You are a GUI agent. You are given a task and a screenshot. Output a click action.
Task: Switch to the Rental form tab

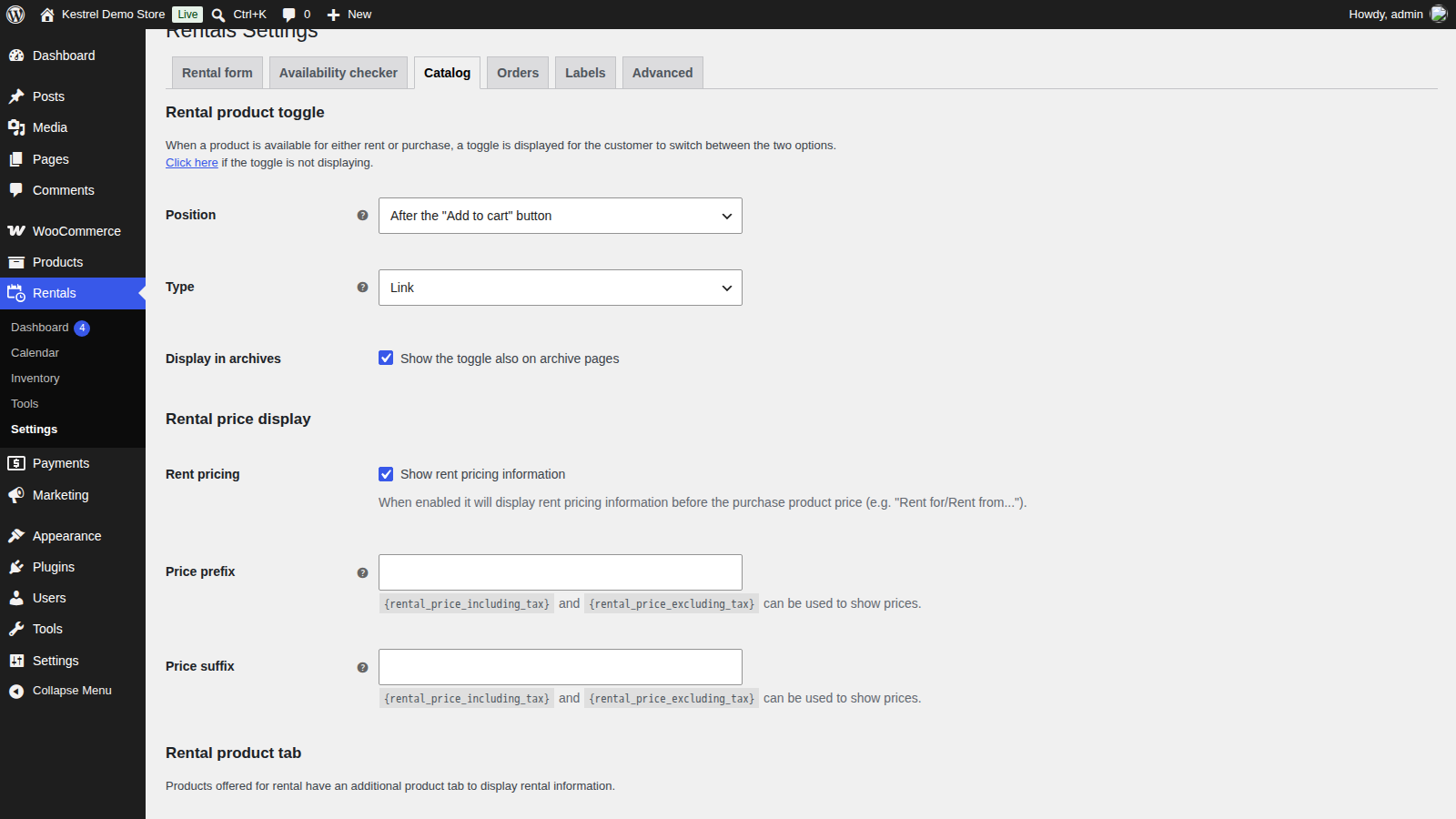[217, 73]
